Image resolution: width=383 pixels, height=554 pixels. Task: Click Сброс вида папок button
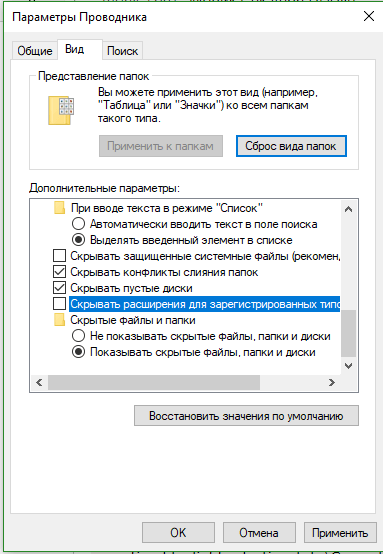click(291, 146)
